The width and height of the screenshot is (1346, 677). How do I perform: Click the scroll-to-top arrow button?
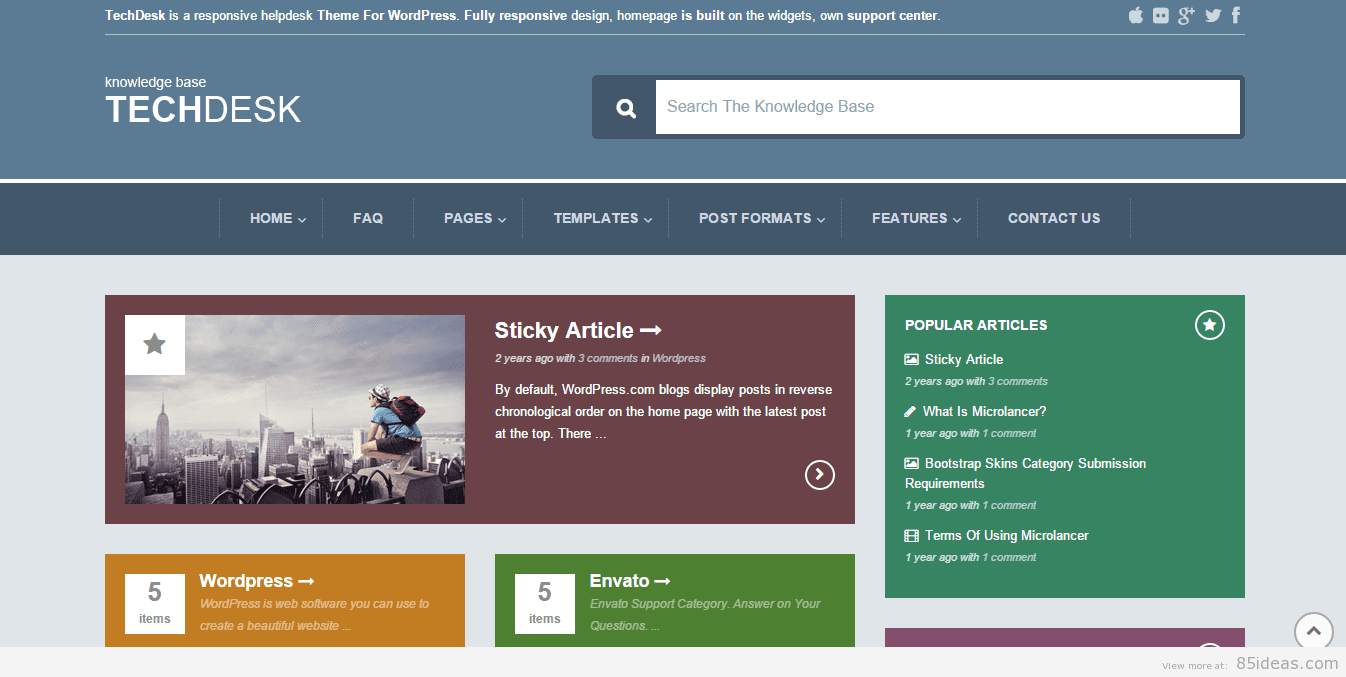[1314, 632]
